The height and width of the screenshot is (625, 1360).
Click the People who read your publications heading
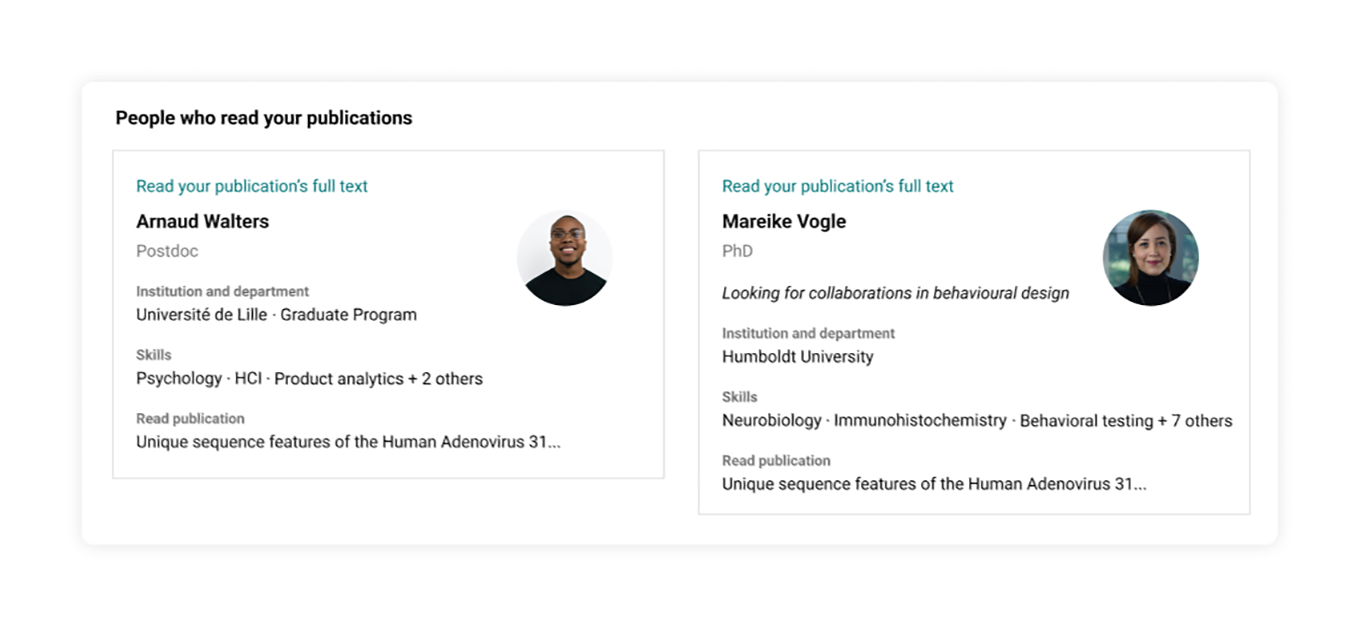point(262,117)
